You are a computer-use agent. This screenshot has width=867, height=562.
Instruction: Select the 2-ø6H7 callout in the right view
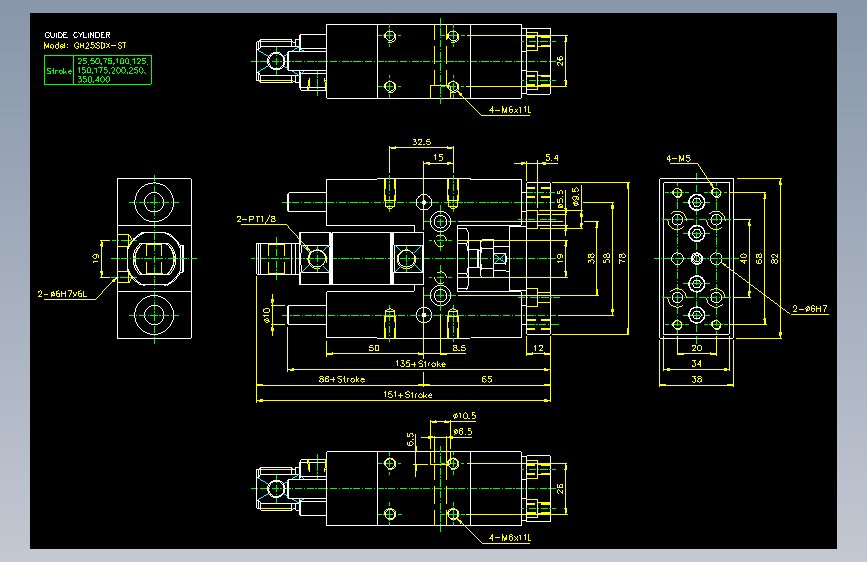(x=809, y=309)
